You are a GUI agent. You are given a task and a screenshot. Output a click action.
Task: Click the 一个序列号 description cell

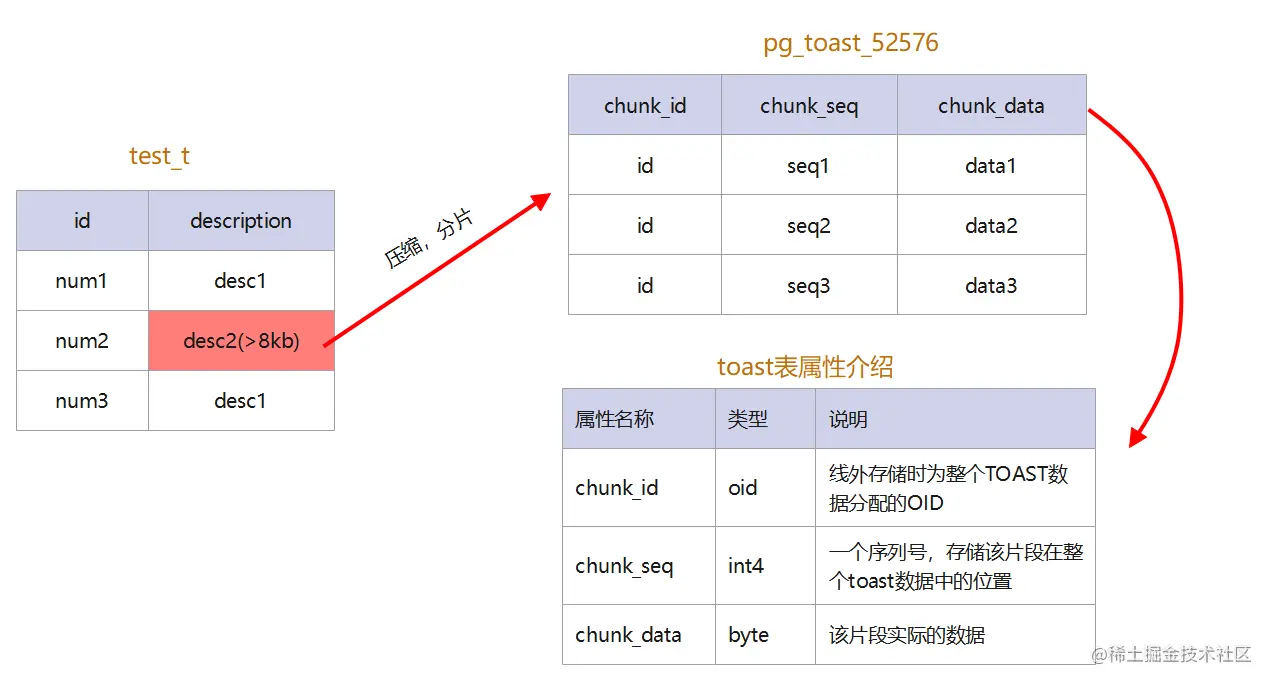(955, 566)
